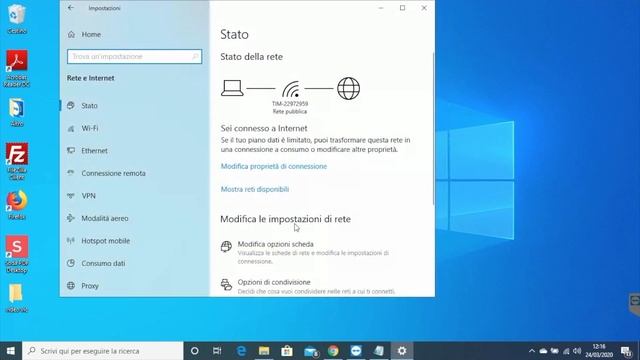Viewport: 640px width, 360px height.
Task: Open Modifica opzioni scheda
Action: (x=276, y=244)
